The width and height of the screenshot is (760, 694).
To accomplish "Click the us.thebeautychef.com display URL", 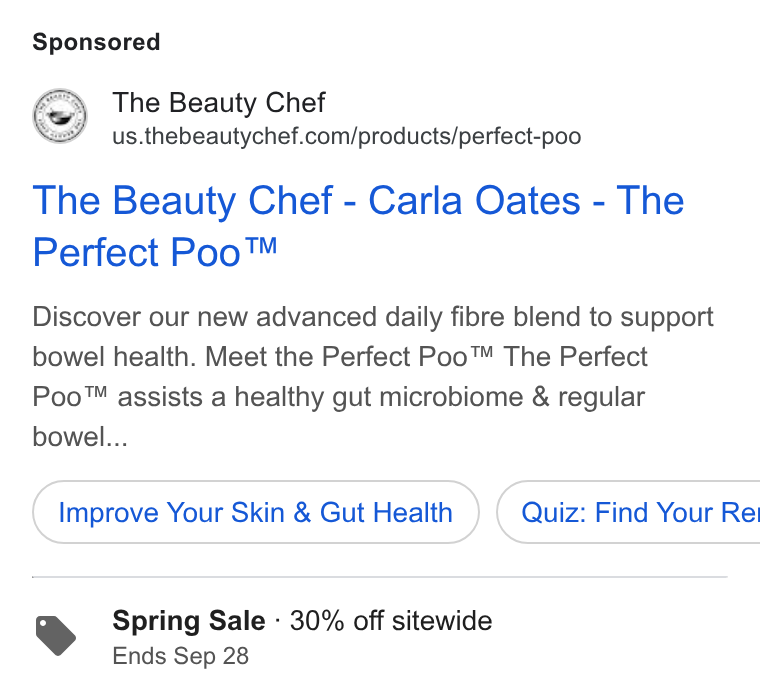I will 347,136.
